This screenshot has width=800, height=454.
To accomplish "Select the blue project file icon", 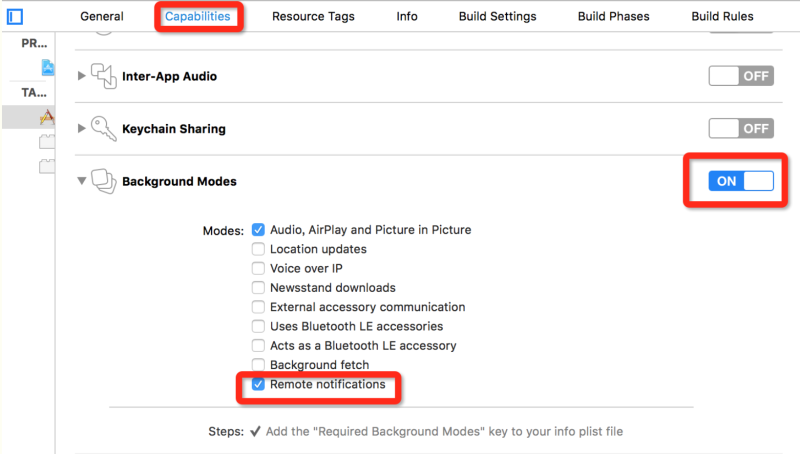I will [48, 68].
